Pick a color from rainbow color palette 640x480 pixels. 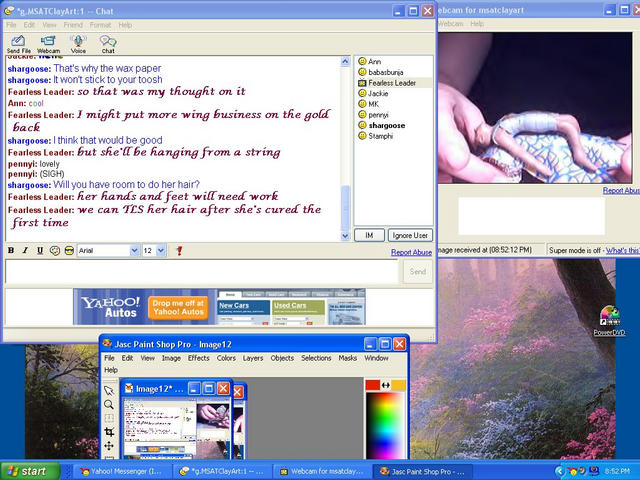tap(384, 426)
